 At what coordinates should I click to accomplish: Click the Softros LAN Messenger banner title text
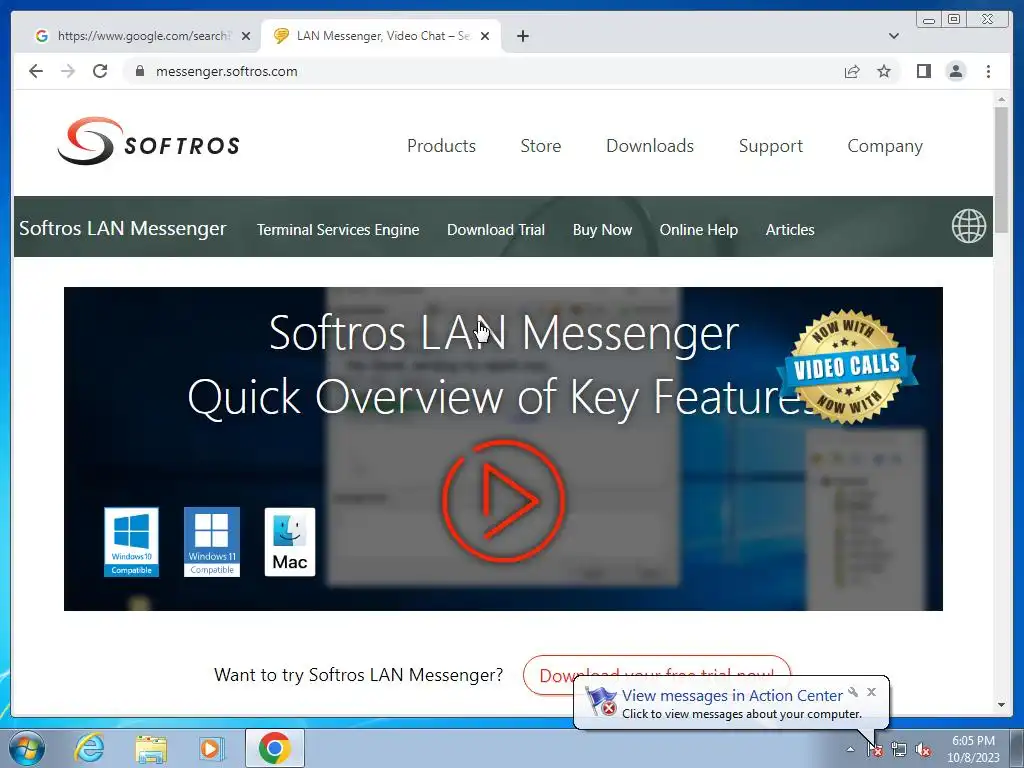click(504, 332)
